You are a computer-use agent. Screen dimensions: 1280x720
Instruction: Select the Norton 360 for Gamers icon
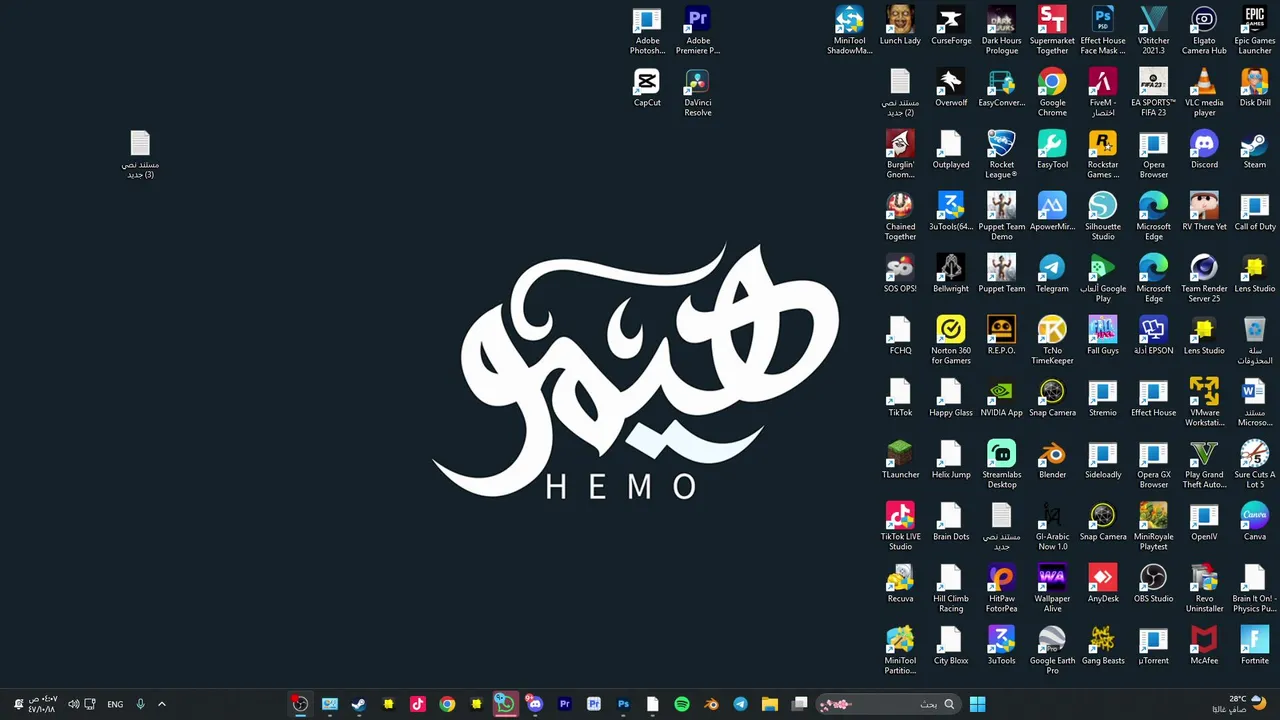(951, 341)
